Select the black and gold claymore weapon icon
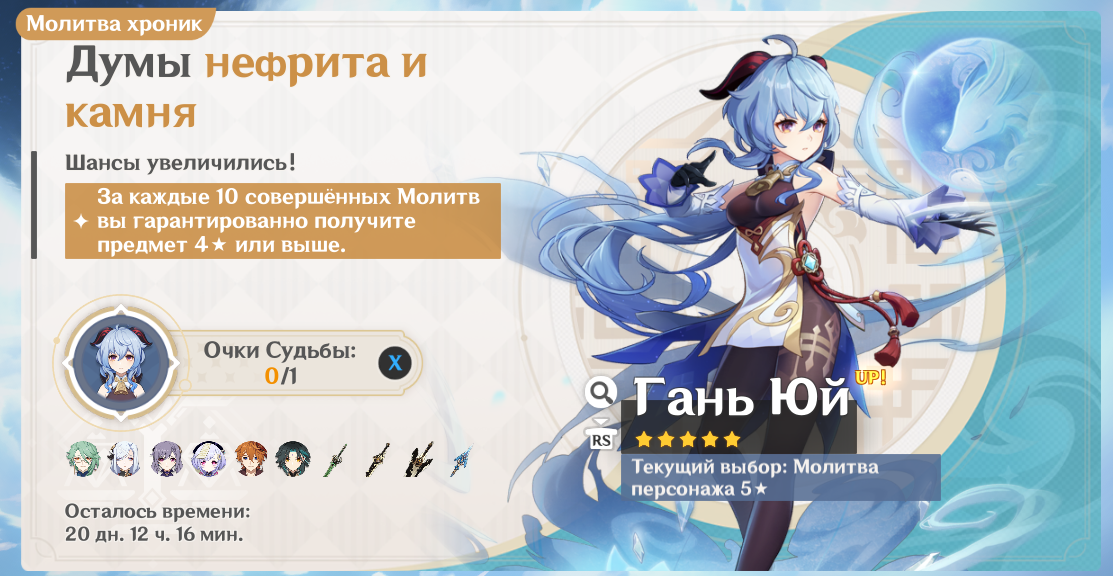Screen dimensions: 1113x576 pyautogui.click(x=420, y=459)
